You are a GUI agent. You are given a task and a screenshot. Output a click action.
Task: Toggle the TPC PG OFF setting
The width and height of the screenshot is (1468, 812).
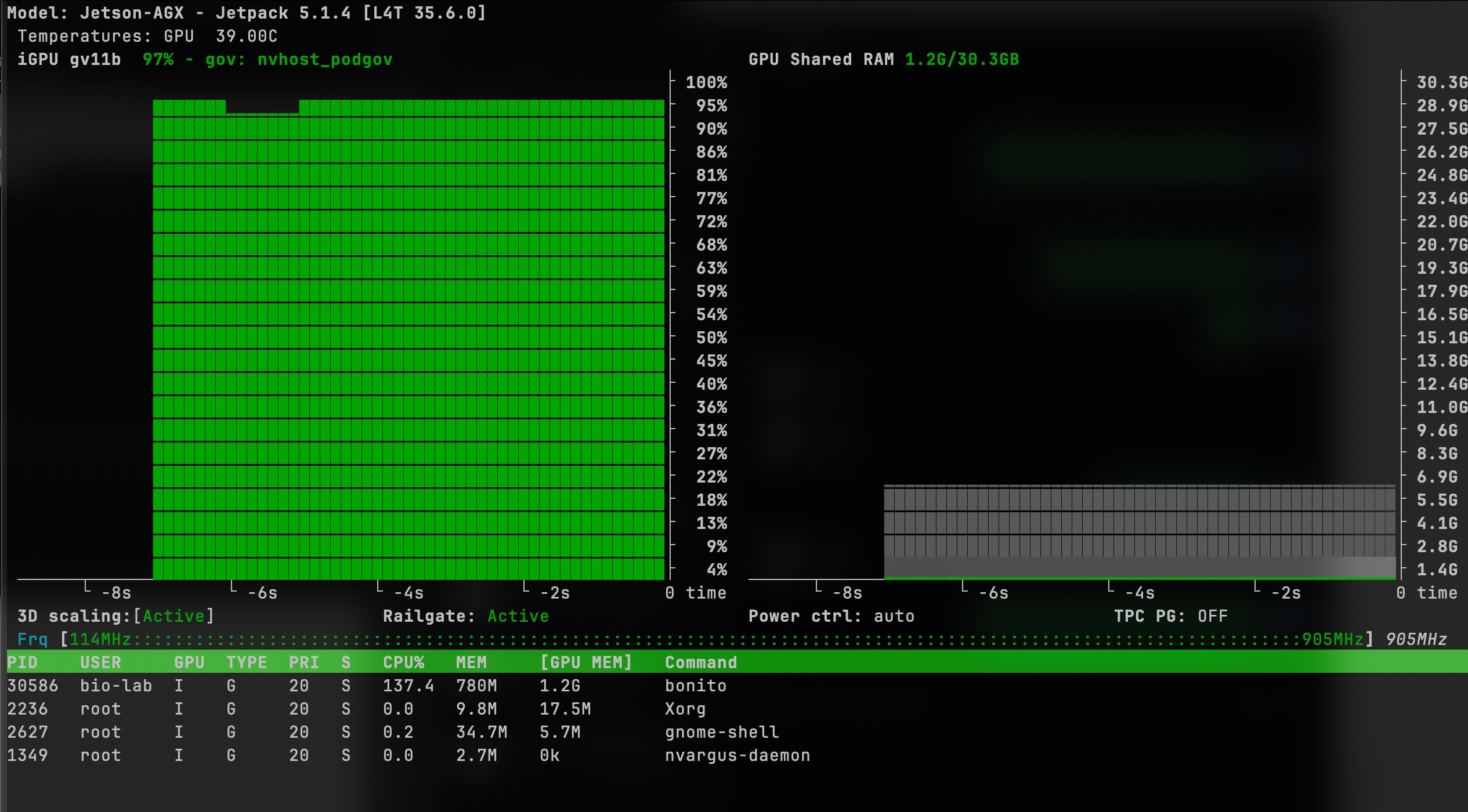point(1212,616)
